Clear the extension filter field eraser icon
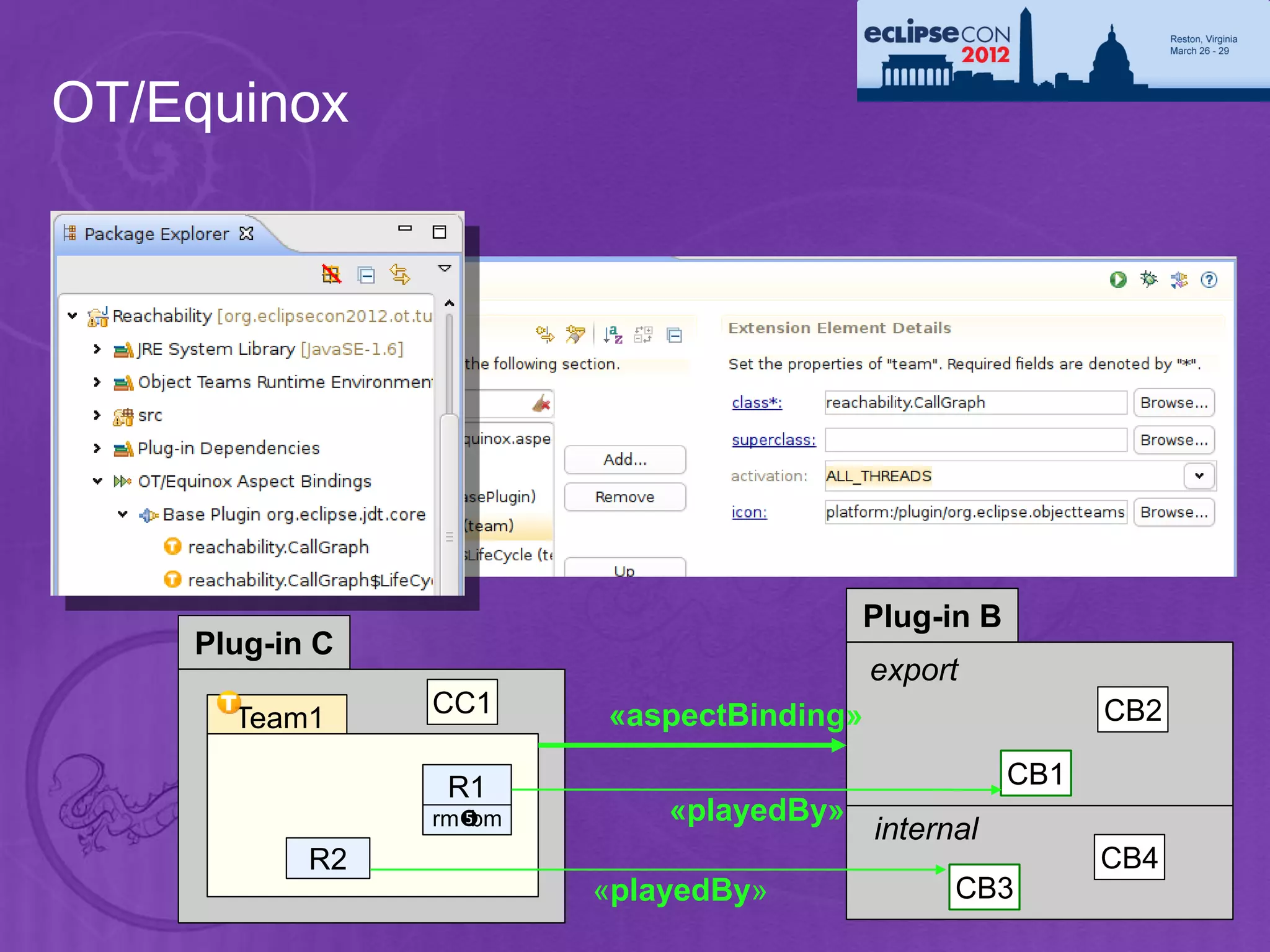1270x952 pixels. pos(541,404)
